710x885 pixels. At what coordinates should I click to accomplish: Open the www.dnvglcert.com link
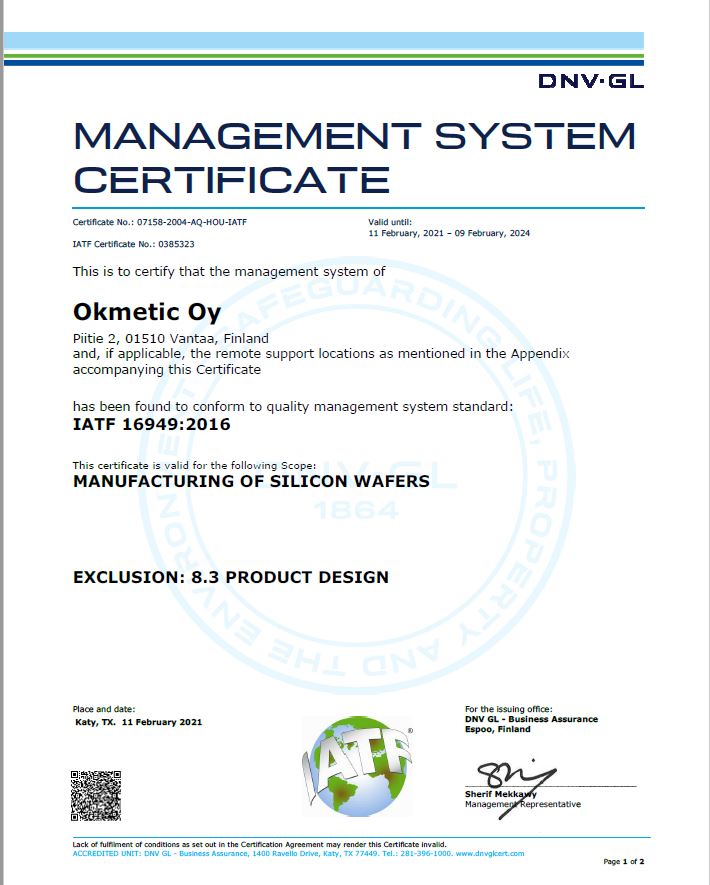489,853
